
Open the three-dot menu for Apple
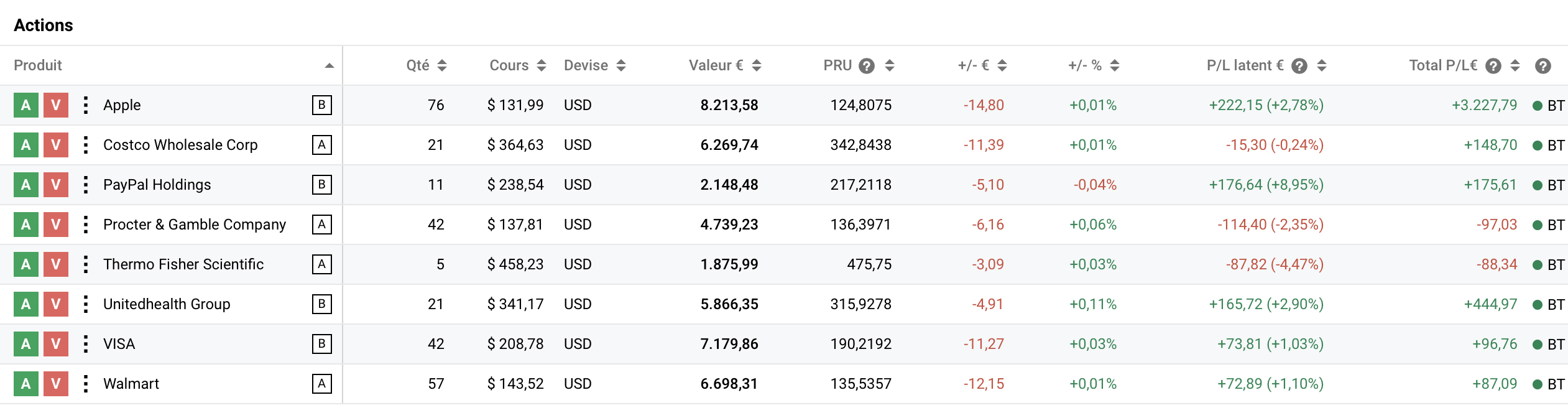click(86, 105)
